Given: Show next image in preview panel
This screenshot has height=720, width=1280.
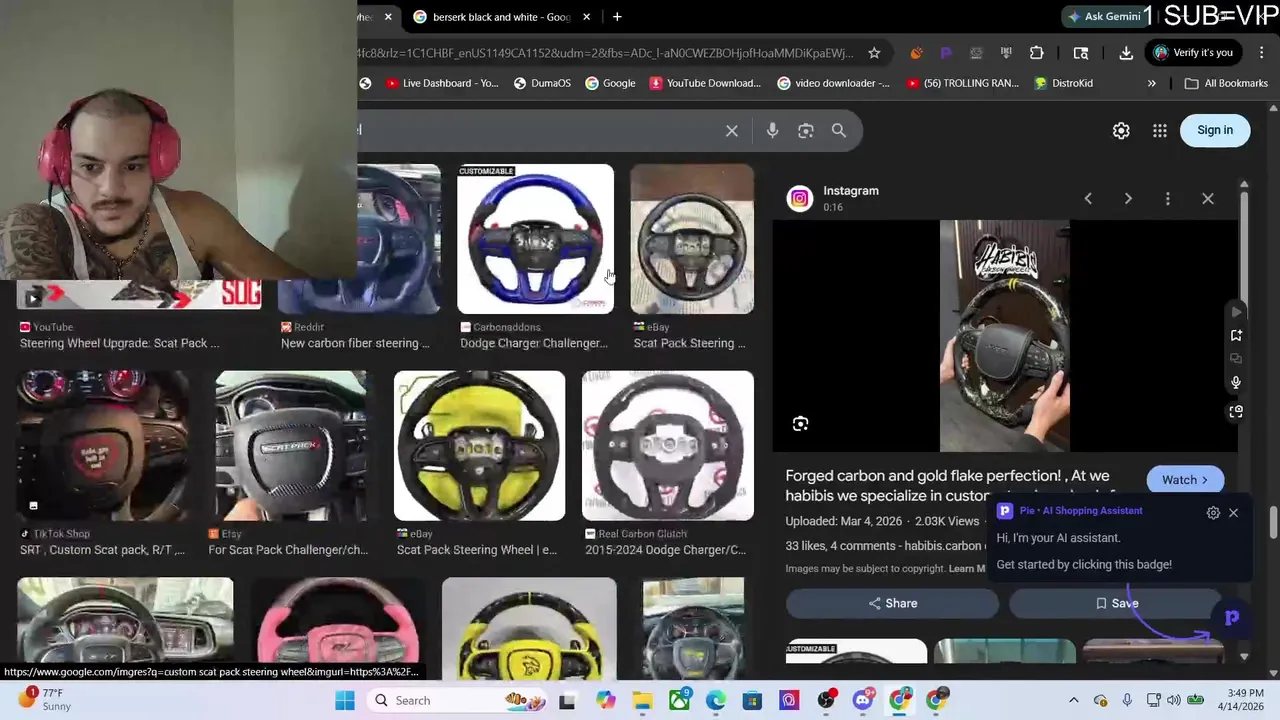Looking at the screenshot, I should [1128, 198].
